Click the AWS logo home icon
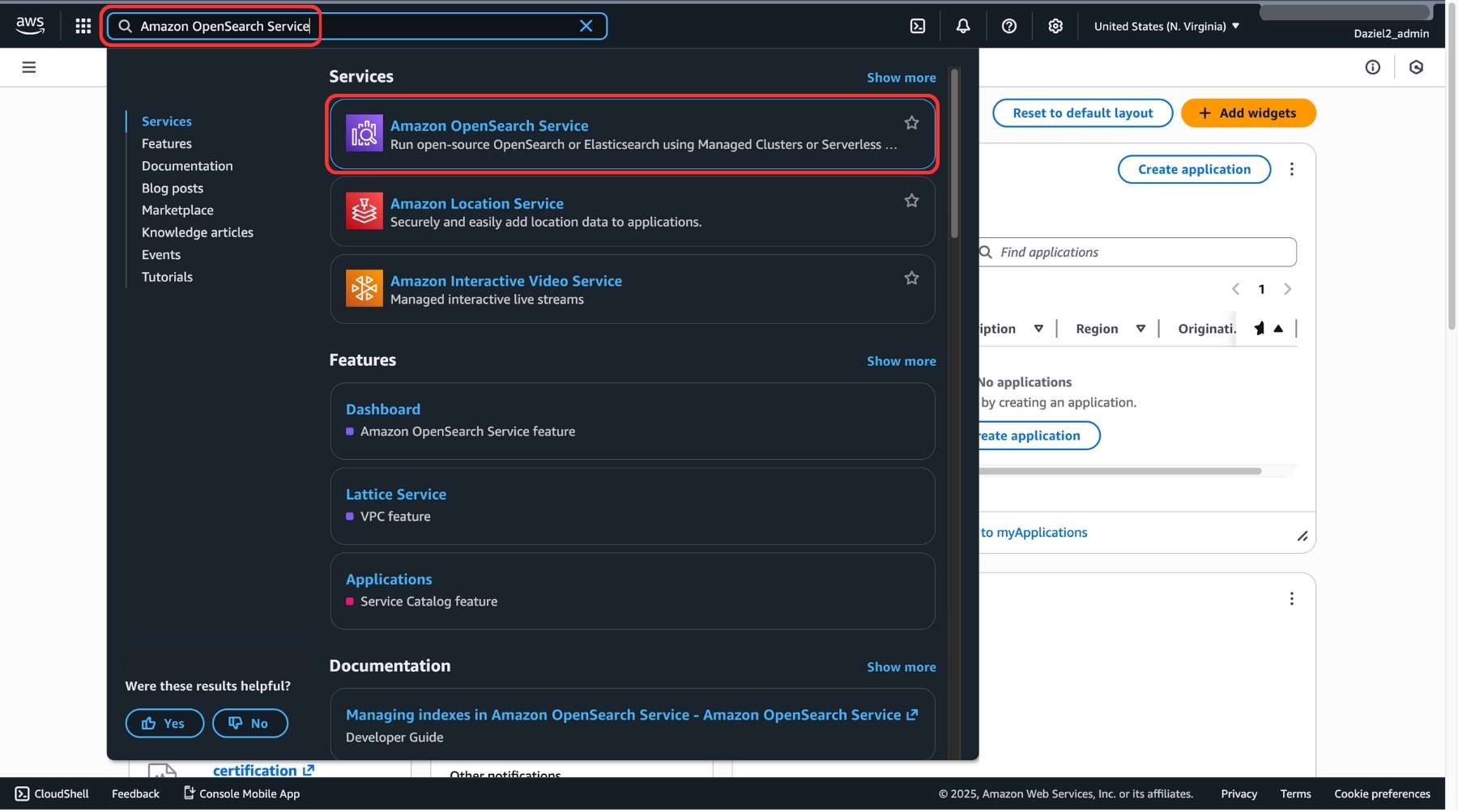The width and height of the screenshot is (1458, 812). [30, 25]
